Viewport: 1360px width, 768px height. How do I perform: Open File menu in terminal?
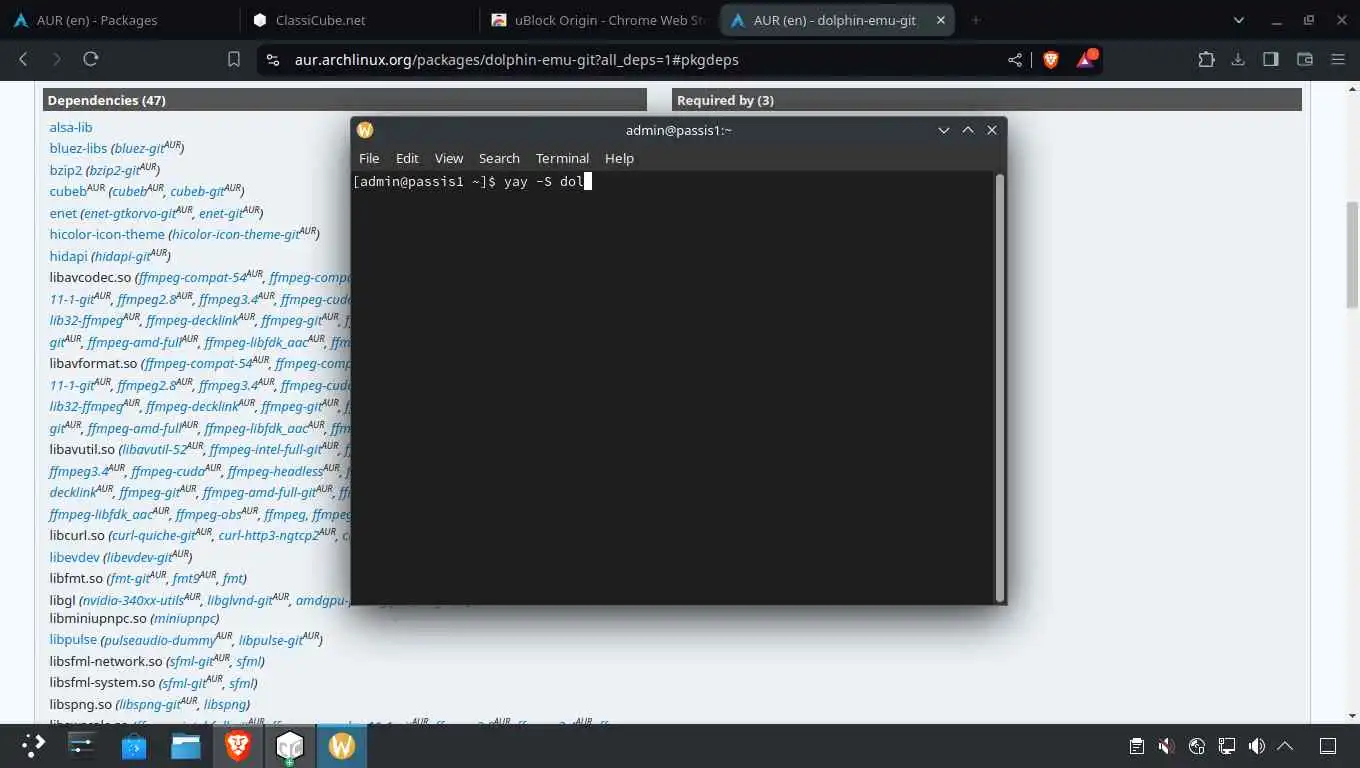369,158
